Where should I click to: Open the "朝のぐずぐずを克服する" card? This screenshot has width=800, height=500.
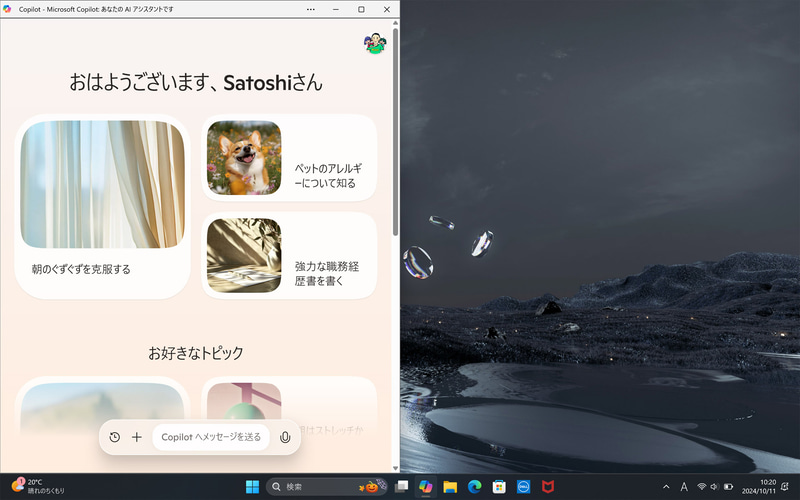103,207
